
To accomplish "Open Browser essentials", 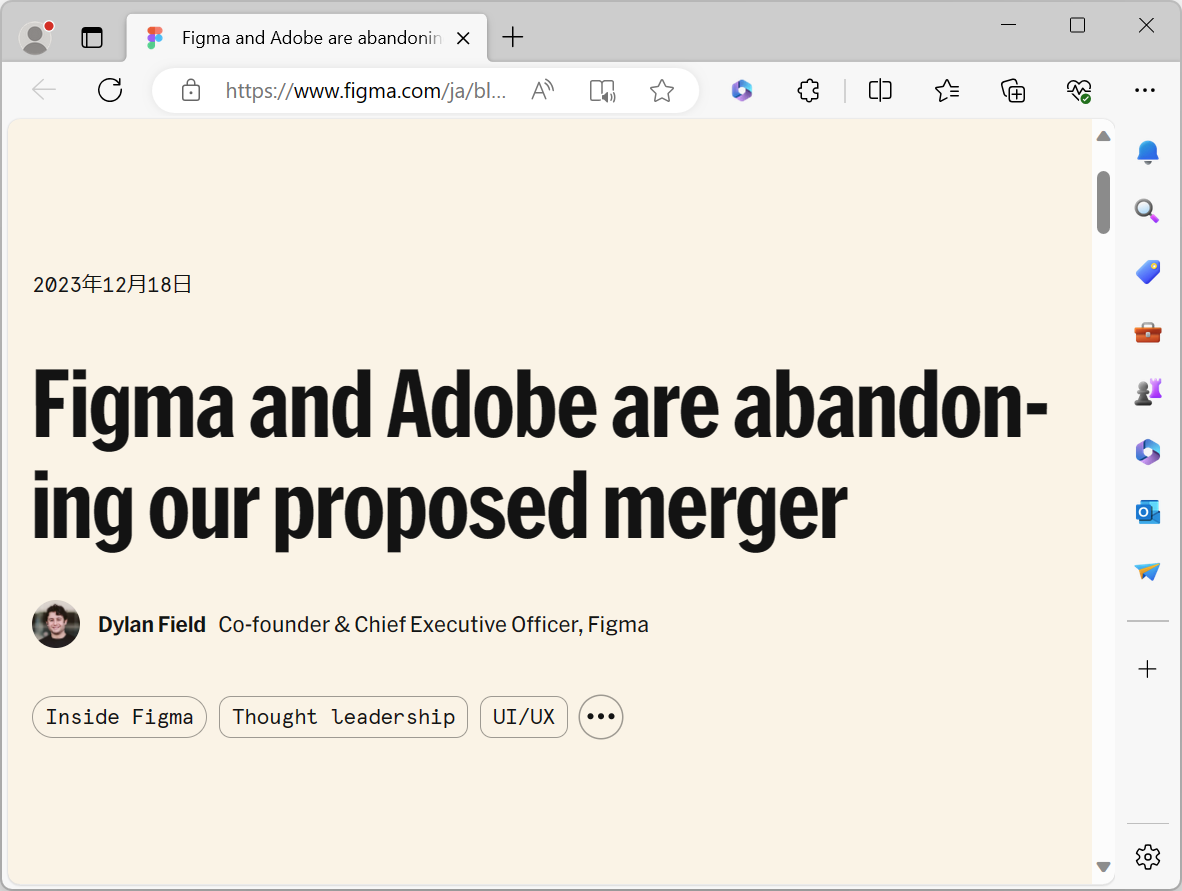I will pyautogui.click(x=1079, y=90).
